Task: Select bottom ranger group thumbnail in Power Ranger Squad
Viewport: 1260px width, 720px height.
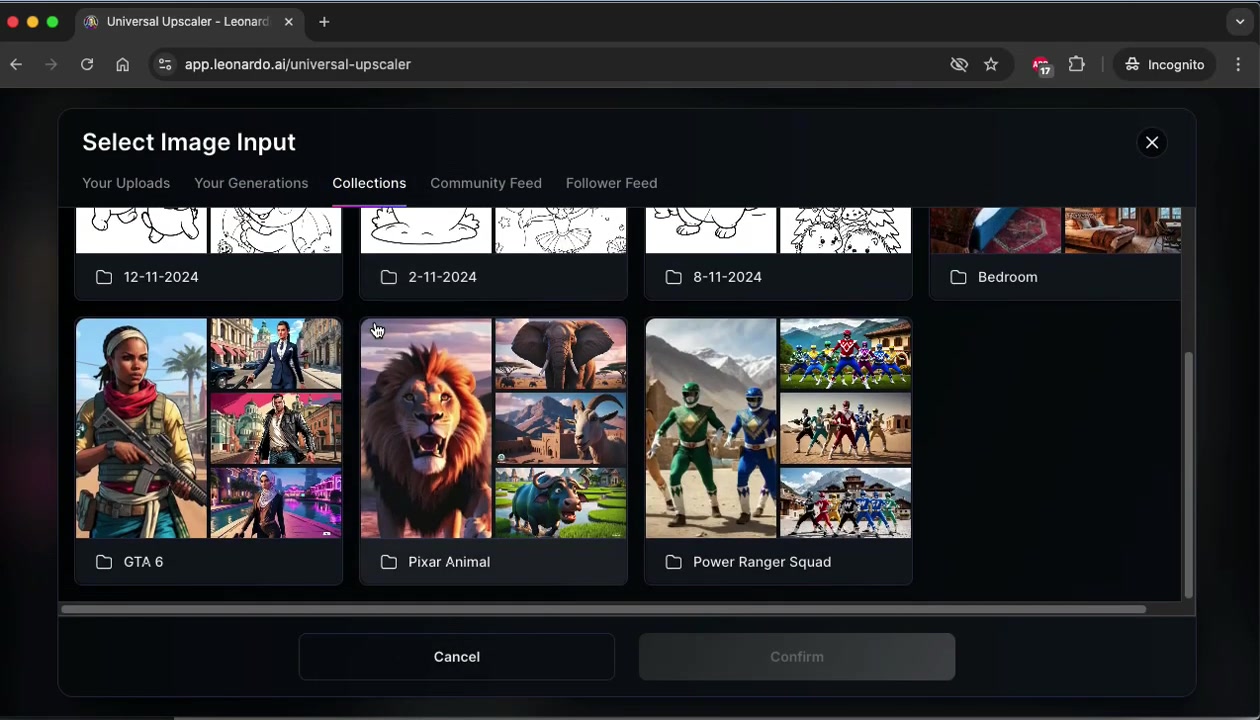Action: 845,503
